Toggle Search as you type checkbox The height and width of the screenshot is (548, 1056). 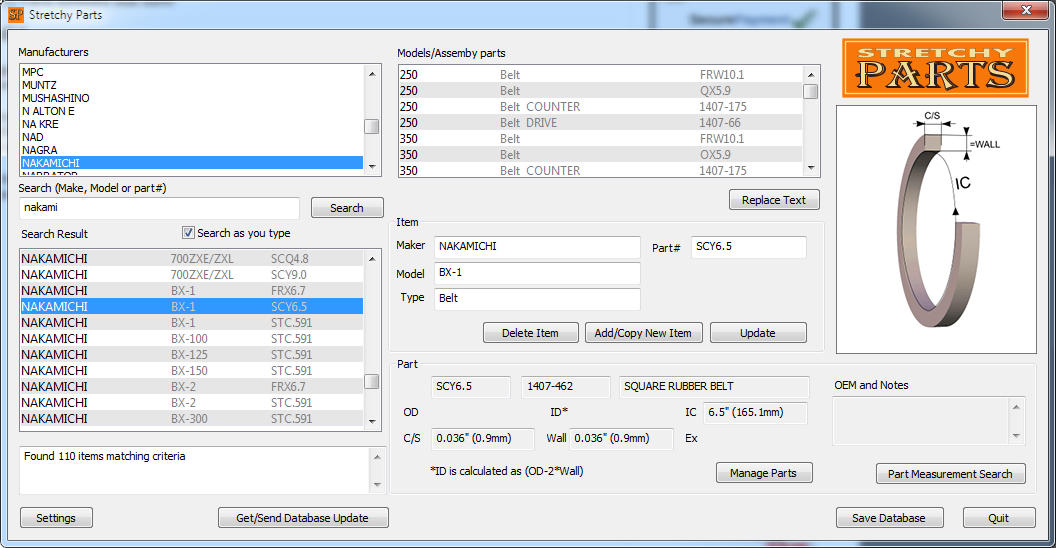pos(188,232)
